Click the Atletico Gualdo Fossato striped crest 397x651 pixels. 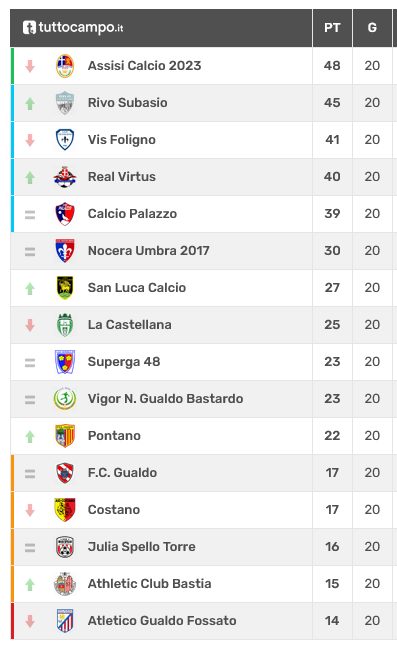65,621
